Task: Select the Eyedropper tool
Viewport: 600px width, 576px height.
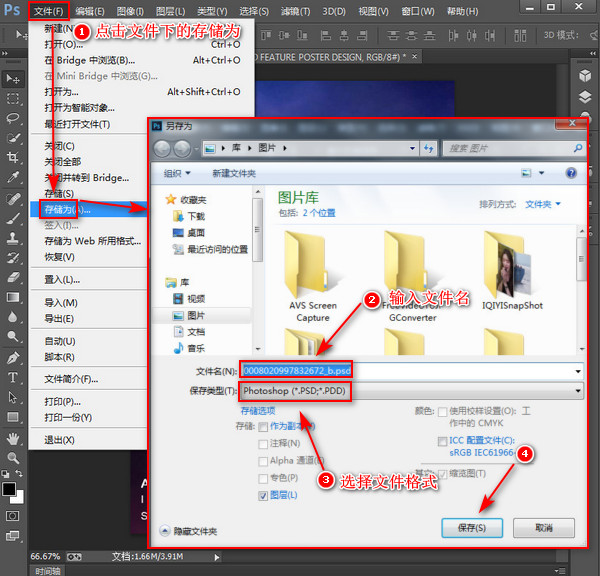Action: coord(13,177)
